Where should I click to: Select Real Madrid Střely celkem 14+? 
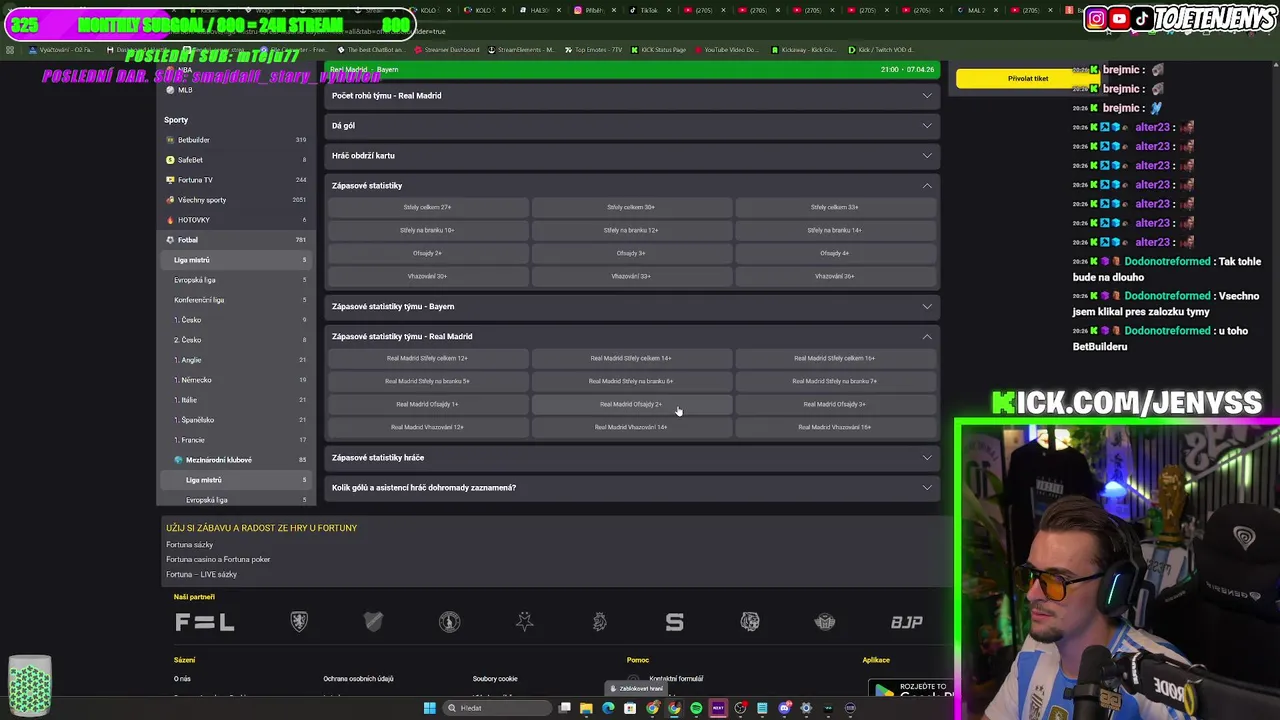[x=631, y=358]
